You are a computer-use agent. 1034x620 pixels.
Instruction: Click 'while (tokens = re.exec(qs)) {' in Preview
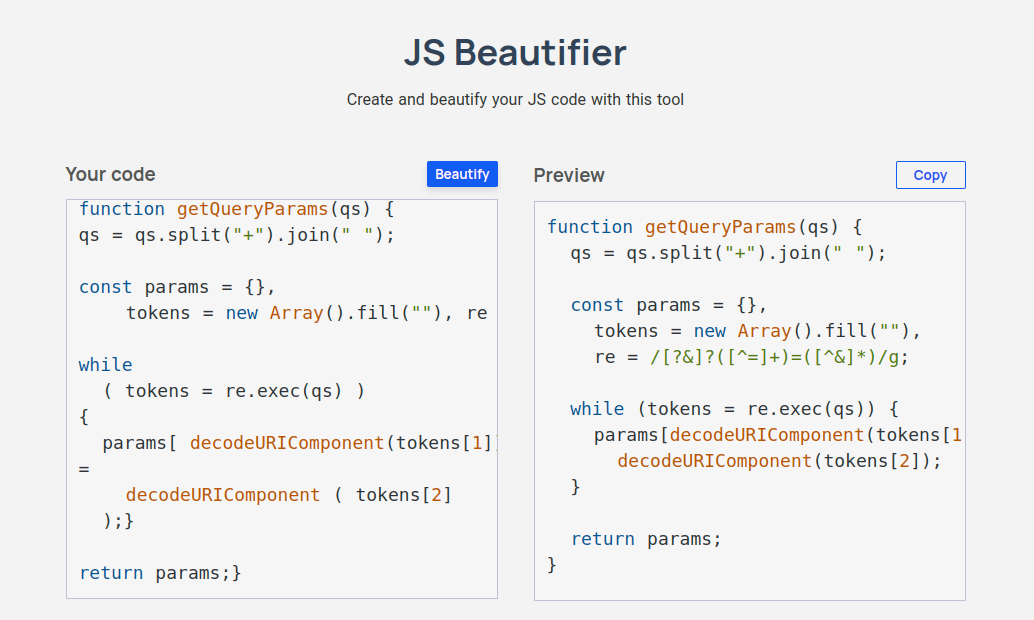pyautogui.click(x=735, y=409)
